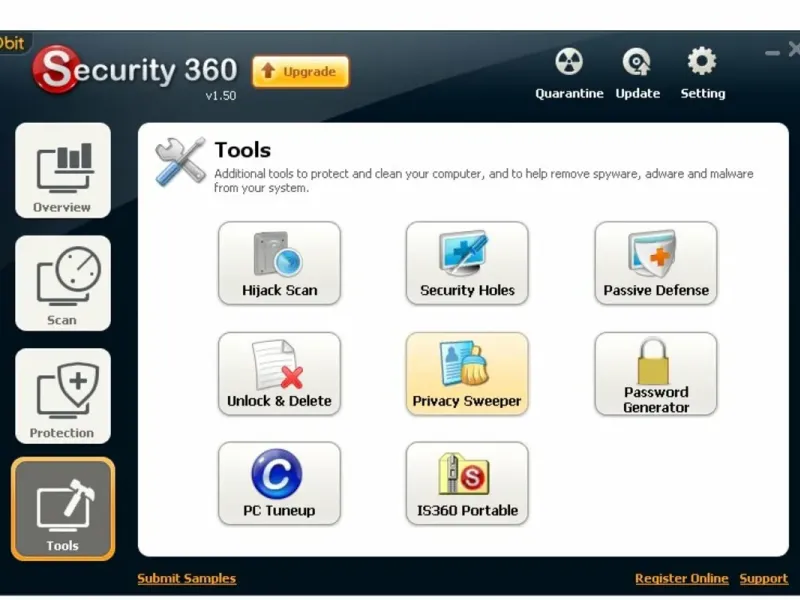Screen dimensions: 800x600
Task: Open the Password Generator tool
Action: coord(656,374)
